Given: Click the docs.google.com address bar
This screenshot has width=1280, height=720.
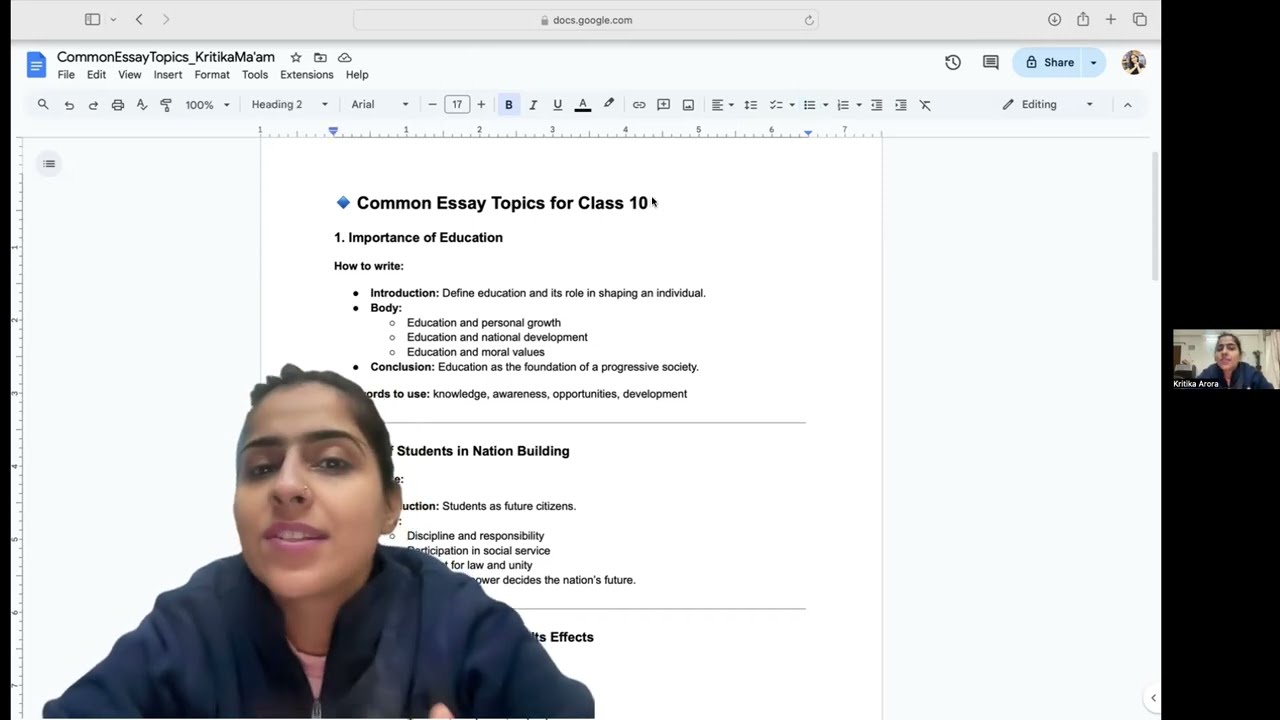Looking at the screenshot, I should [x=586, y=20].
